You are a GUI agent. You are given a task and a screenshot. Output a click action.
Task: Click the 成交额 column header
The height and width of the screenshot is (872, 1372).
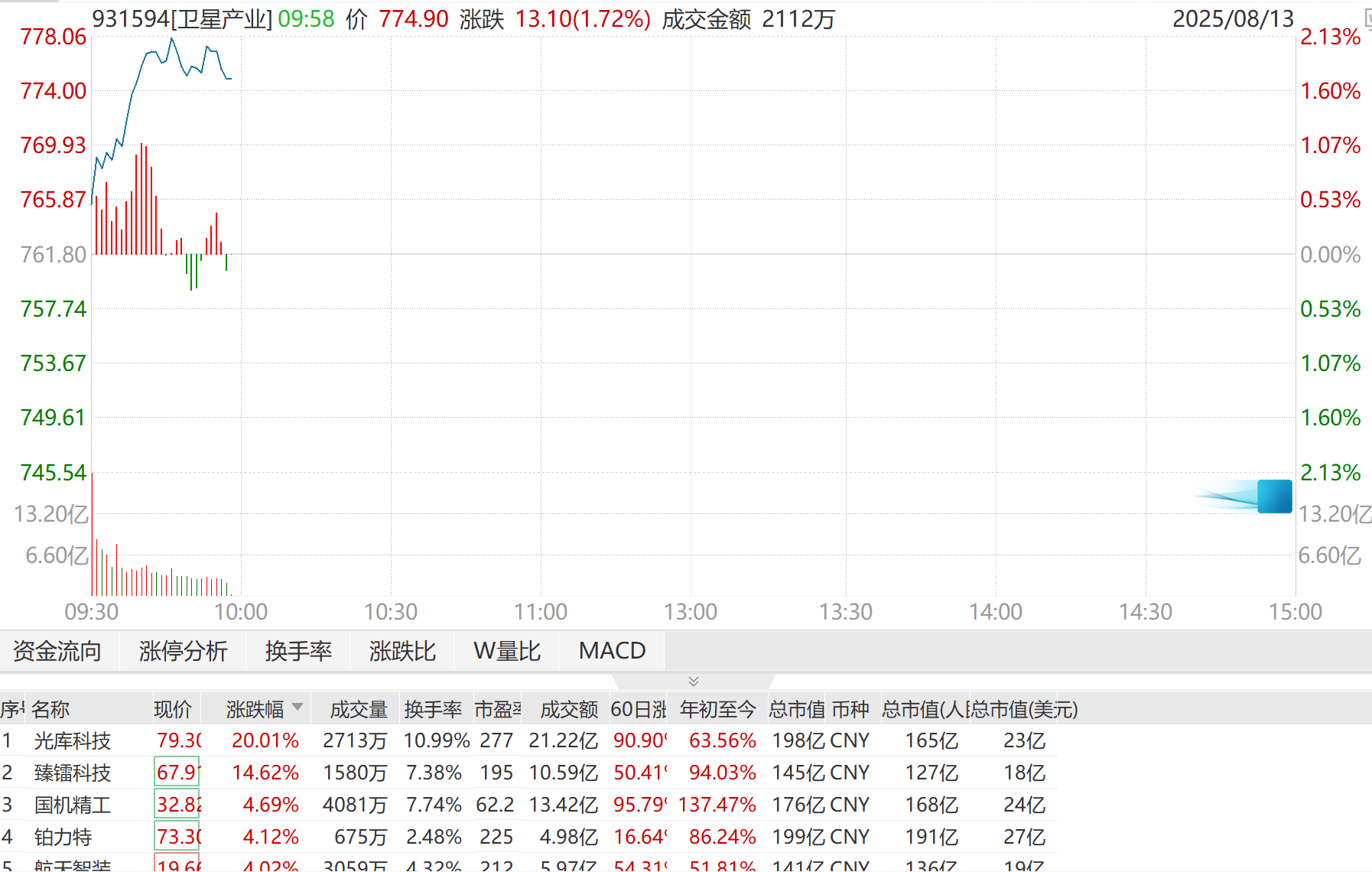(x=568, y=710)
